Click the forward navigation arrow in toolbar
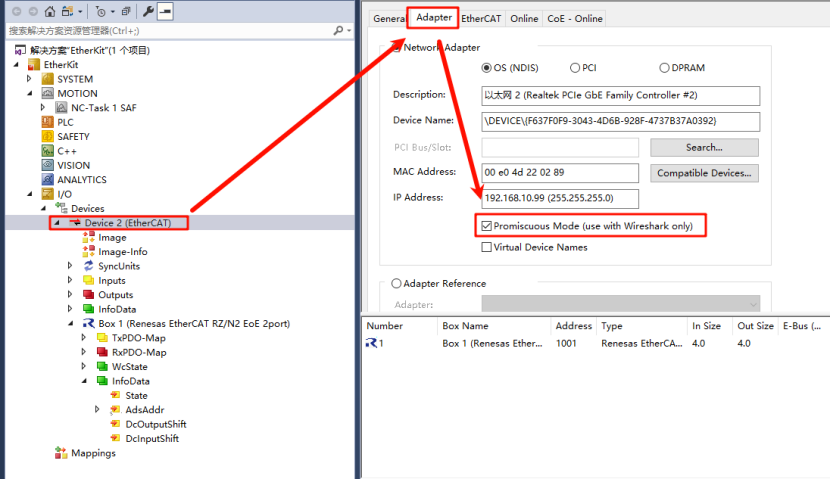The width and height of the screenshot is (830, 480). pyautogui.click(x=33, y=11)
